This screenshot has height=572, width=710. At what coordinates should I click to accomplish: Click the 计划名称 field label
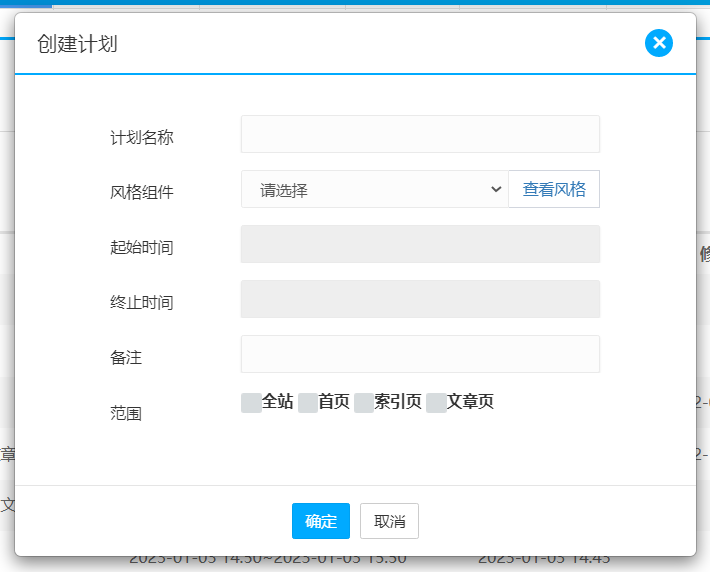point(142,138)
